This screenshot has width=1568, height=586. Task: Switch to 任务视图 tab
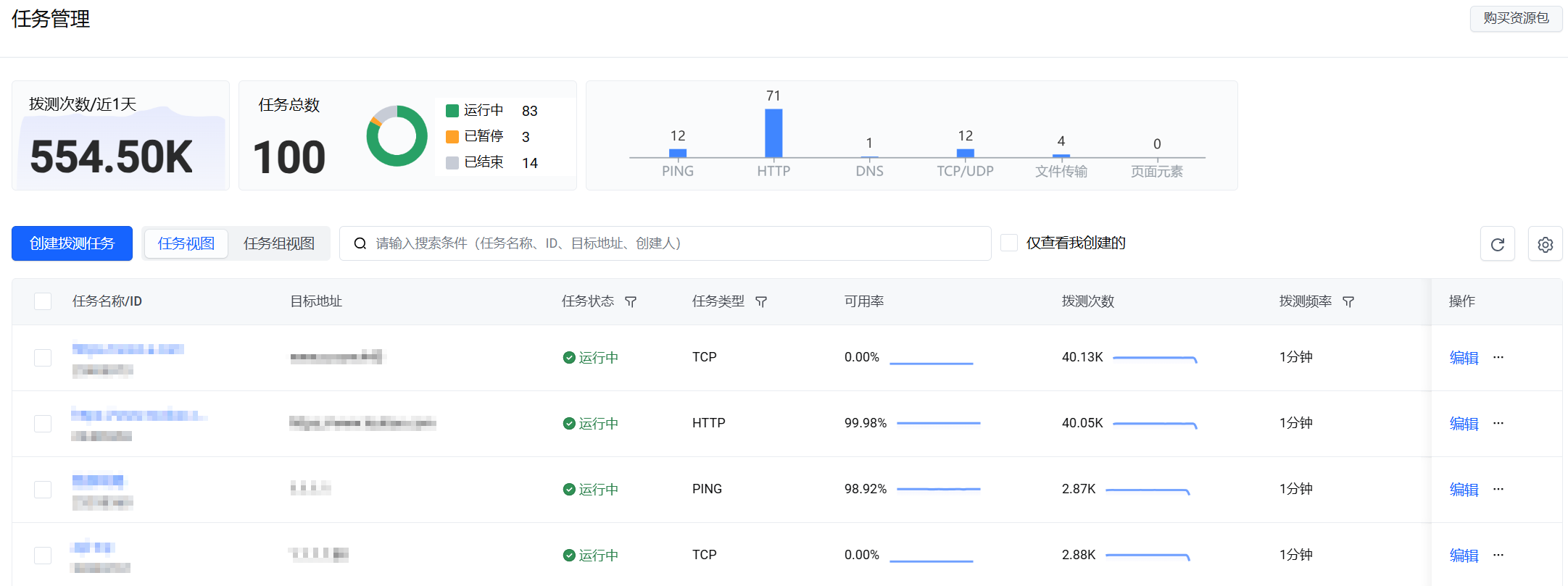point(186,243)
